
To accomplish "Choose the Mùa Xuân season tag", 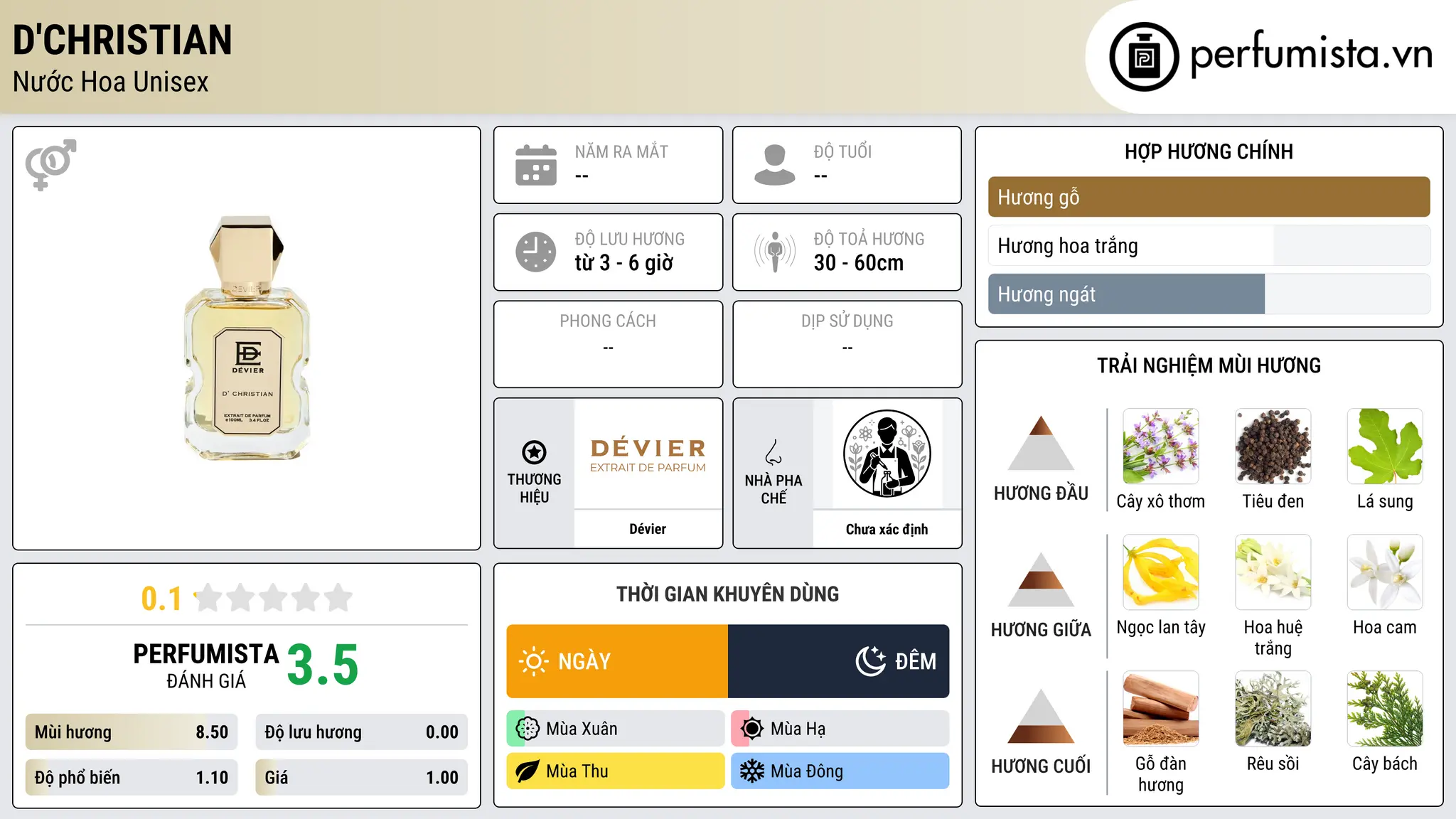I will click(x=616, y=729).
